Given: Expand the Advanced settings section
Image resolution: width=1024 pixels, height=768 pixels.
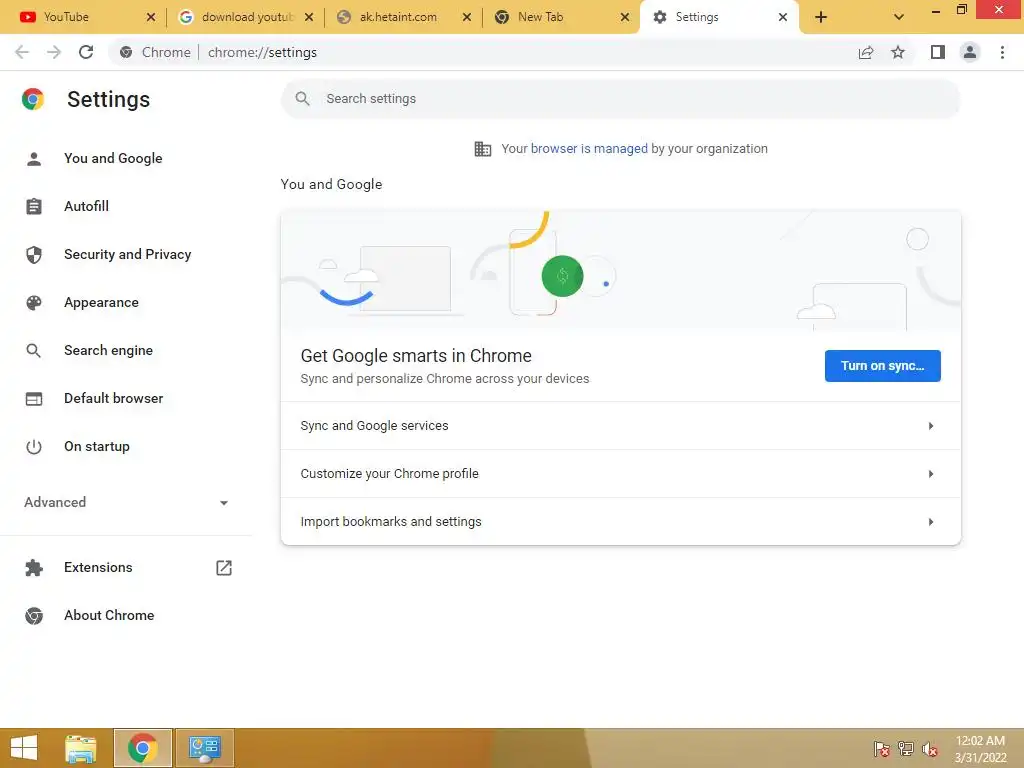Looking at the screenshot, I should click(127, 502).
